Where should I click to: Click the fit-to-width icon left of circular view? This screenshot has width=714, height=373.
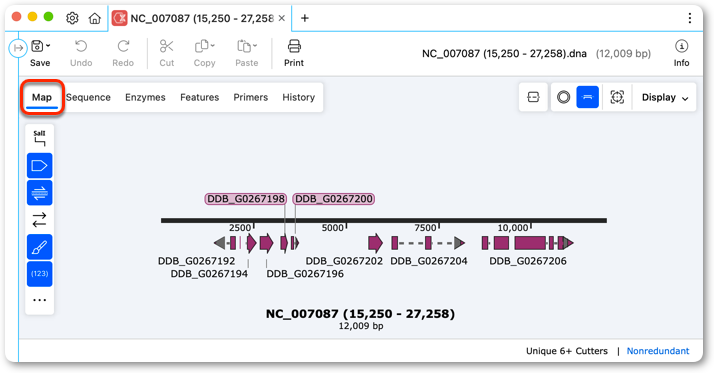(533, 97)
